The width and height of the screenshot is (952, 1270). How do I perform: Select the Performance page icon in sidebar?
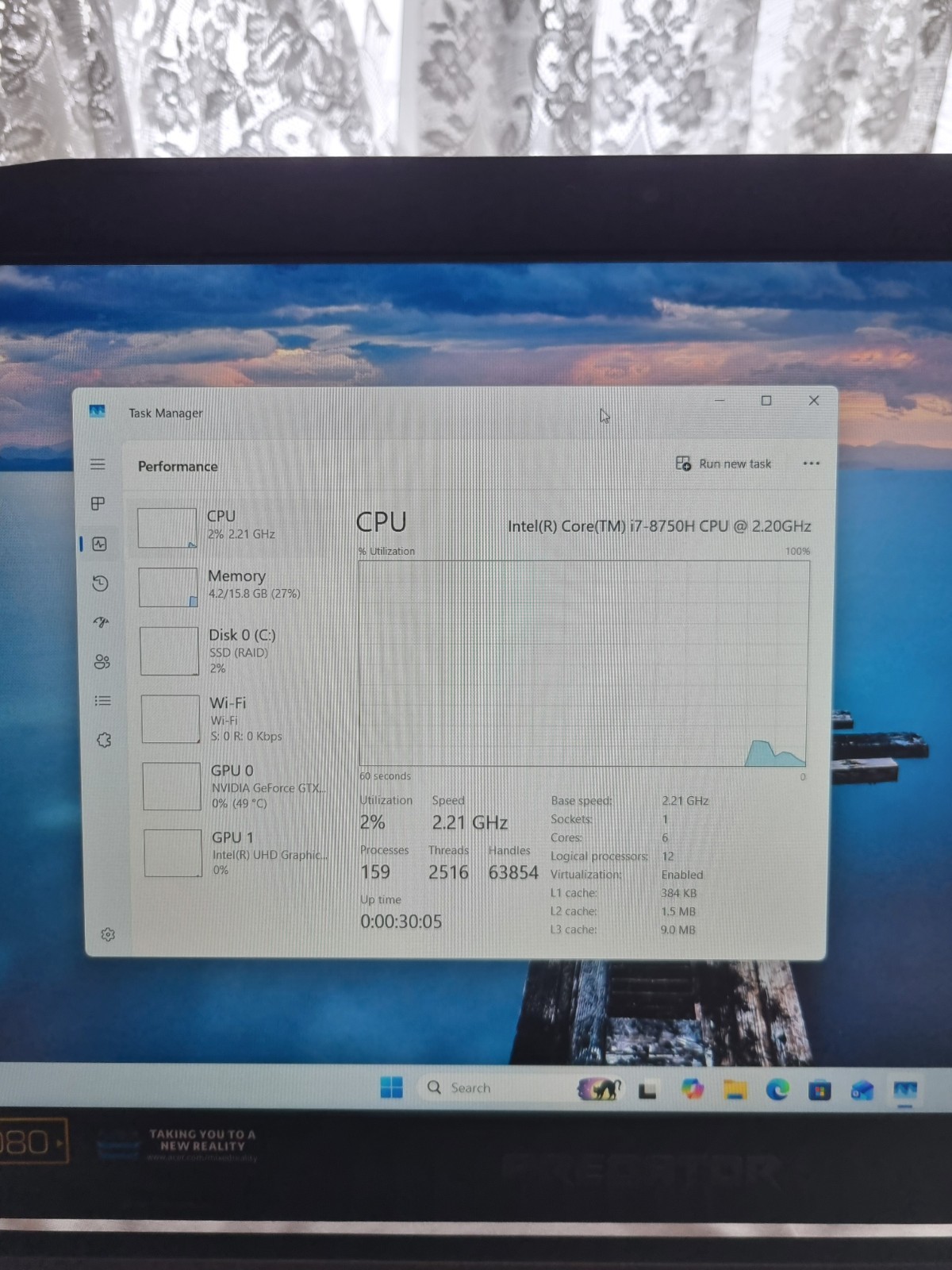point(99,544)
